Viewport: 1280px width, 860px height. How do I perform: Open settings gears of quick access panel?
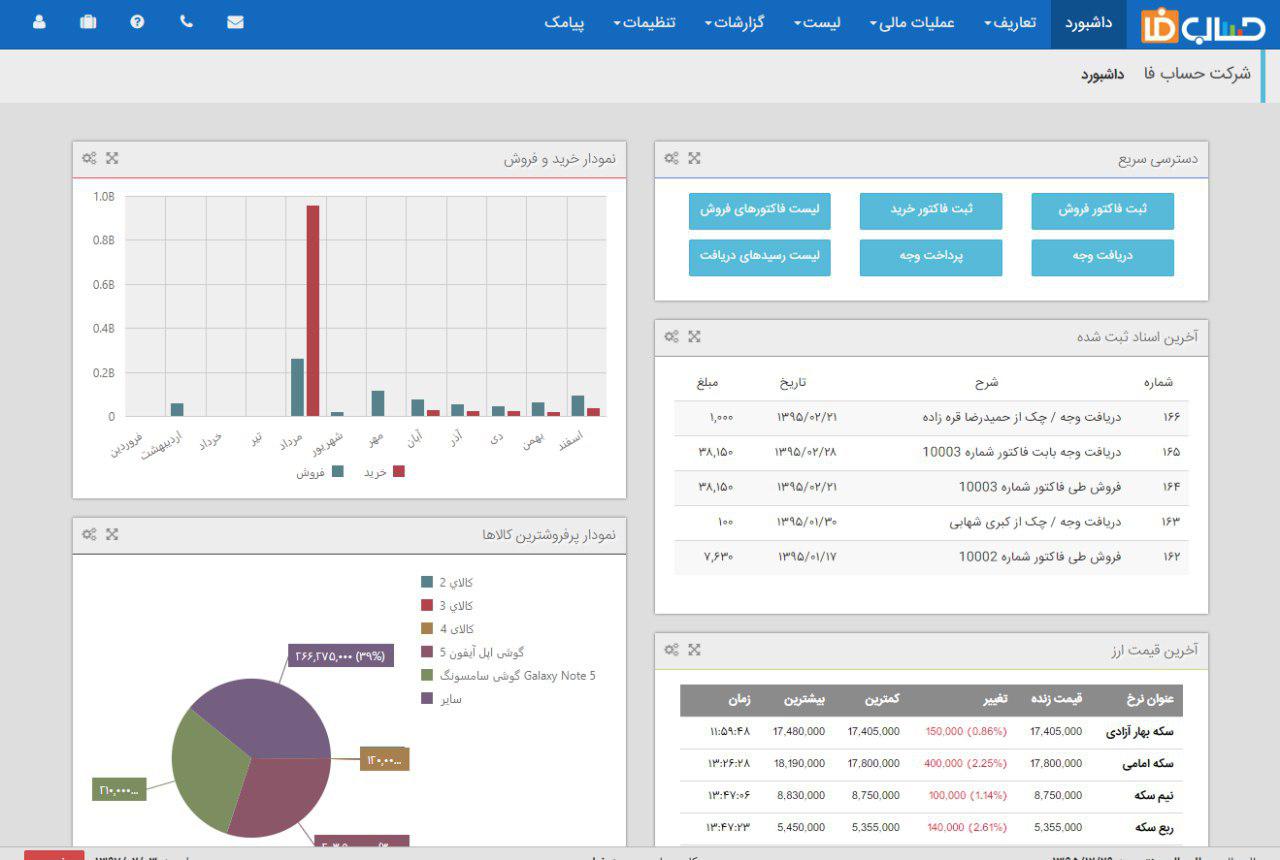tap(671, 158)
